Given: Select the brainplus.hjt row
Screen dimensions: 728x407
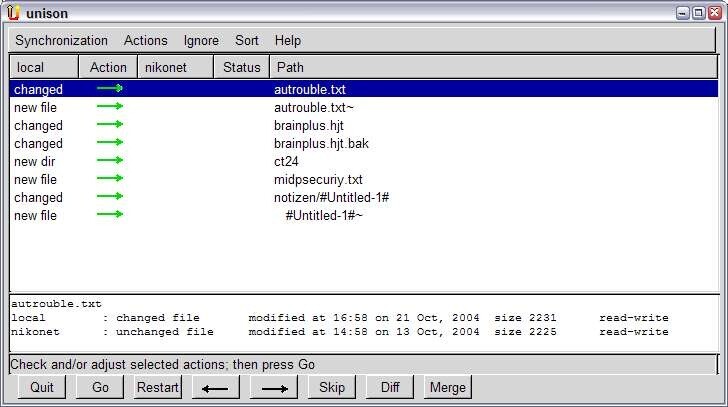Looking at the screenshot, I should point(364,125).
